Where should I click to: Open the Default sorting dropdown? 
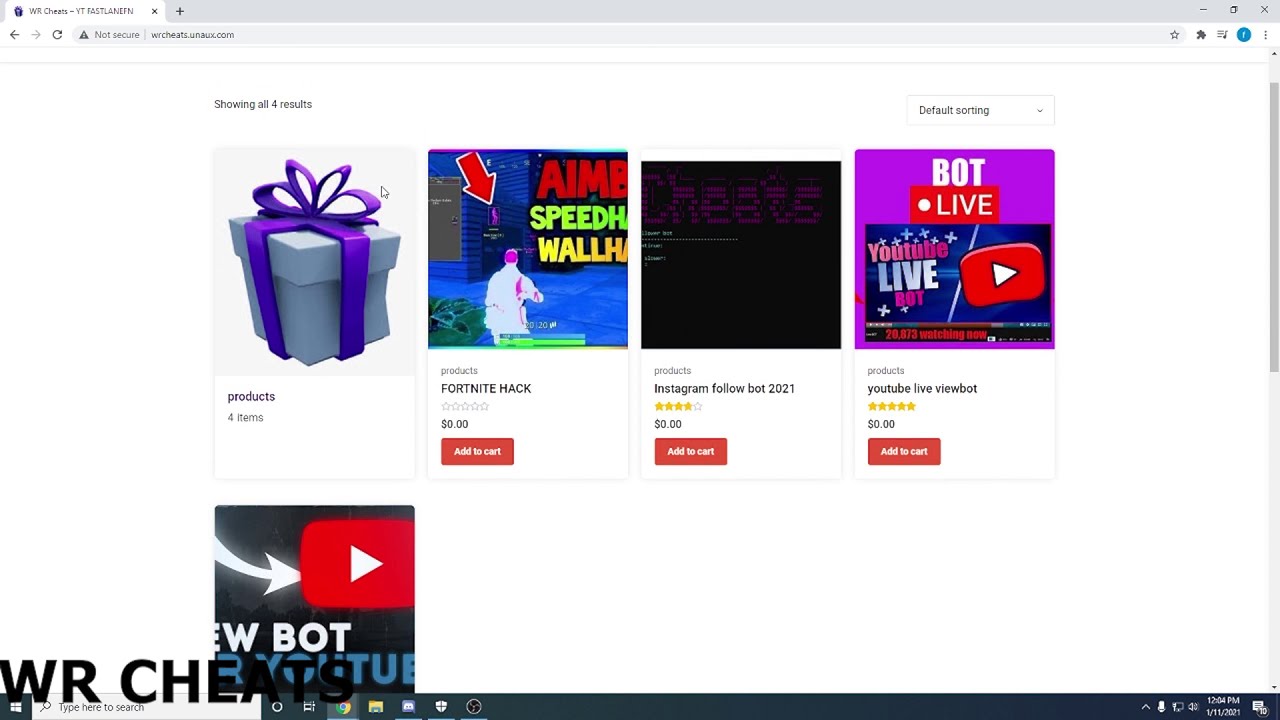point(980,110)
